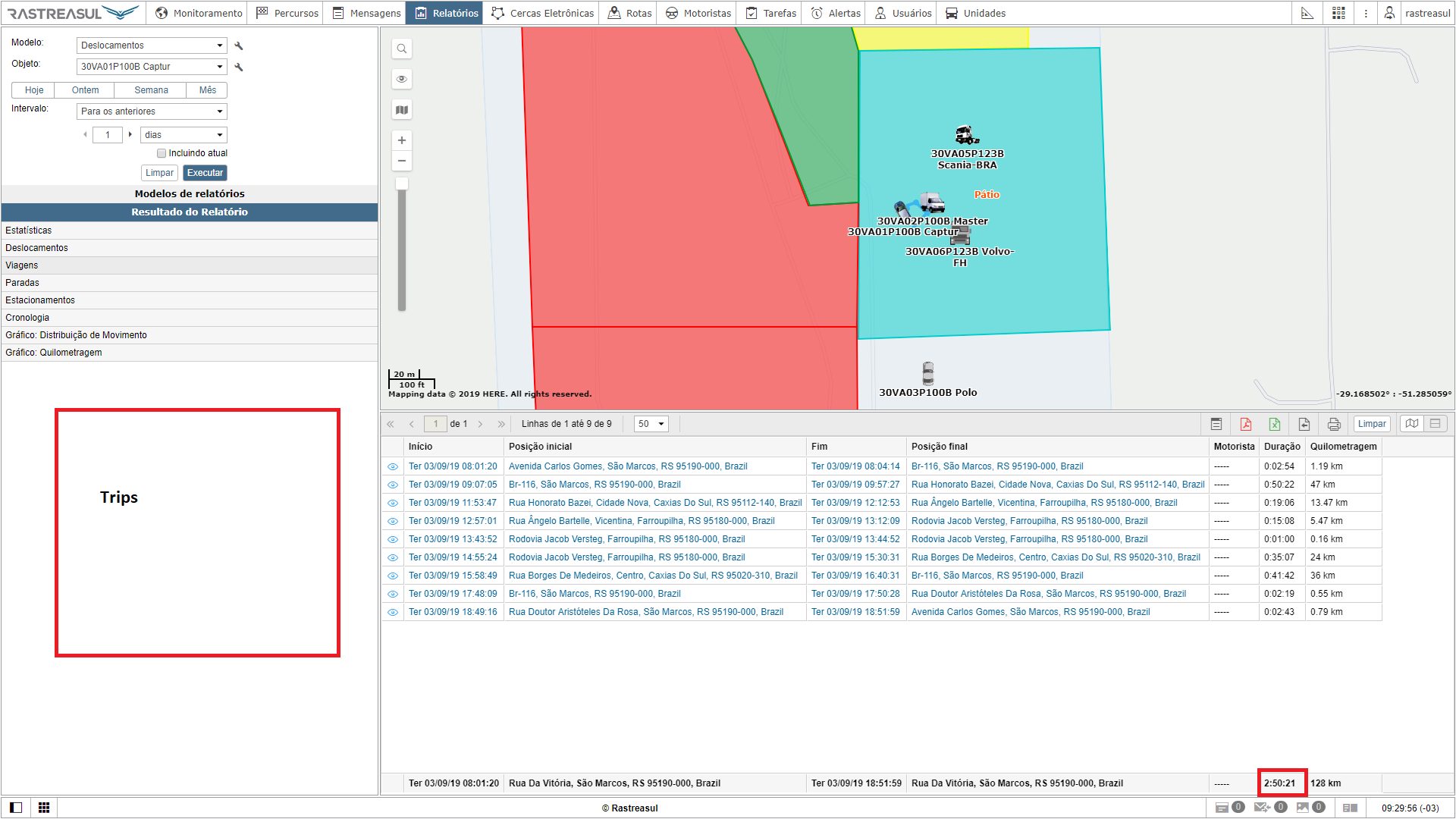
Task: Enable the Incluindo atual checkbox
Action: 162,153
